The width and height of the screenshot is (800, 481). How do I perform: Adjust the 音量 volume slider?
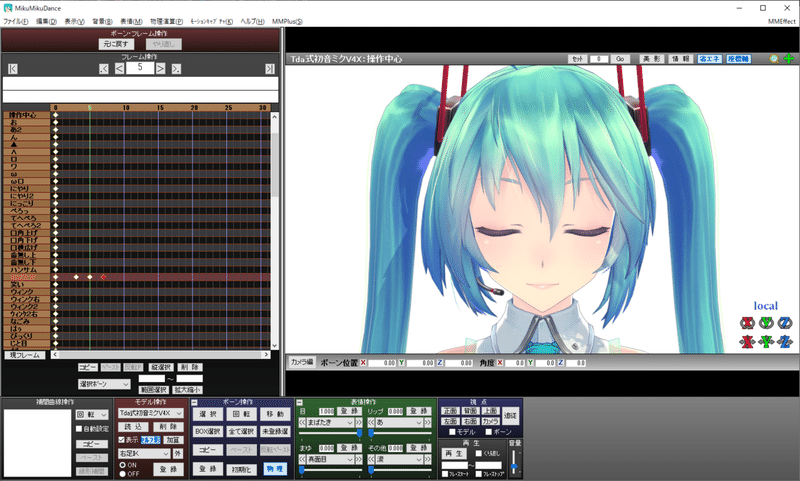514,466
